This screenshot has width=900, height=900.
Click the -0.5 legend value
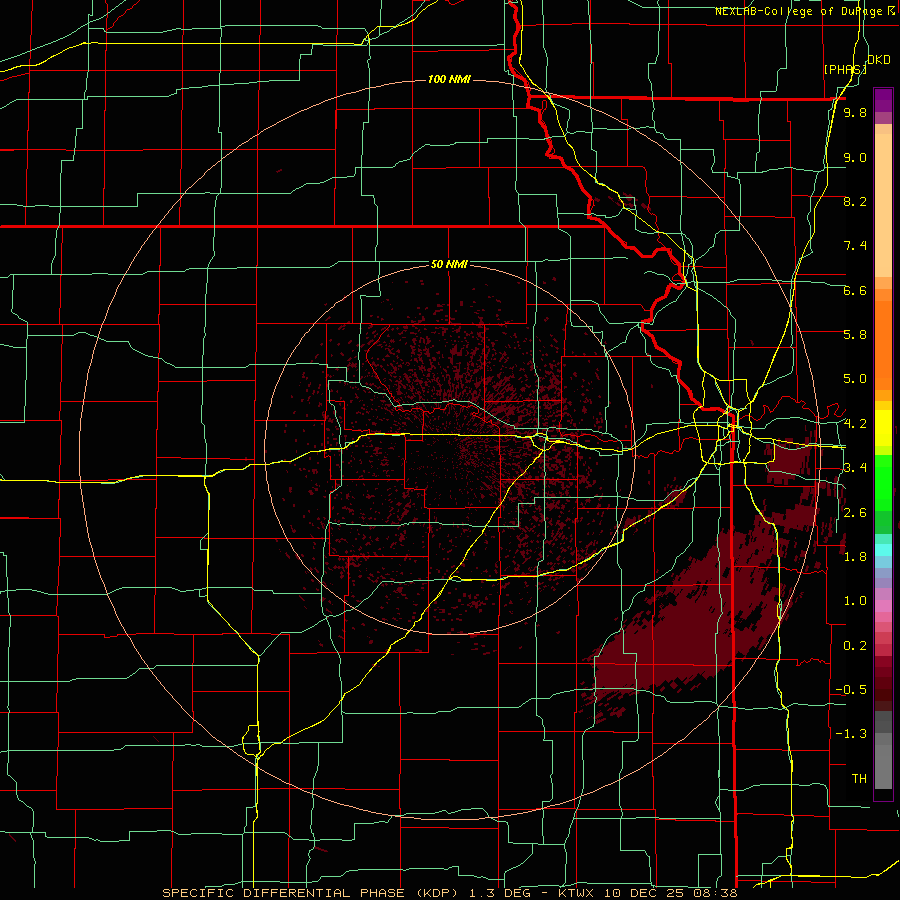click(851, 690)
